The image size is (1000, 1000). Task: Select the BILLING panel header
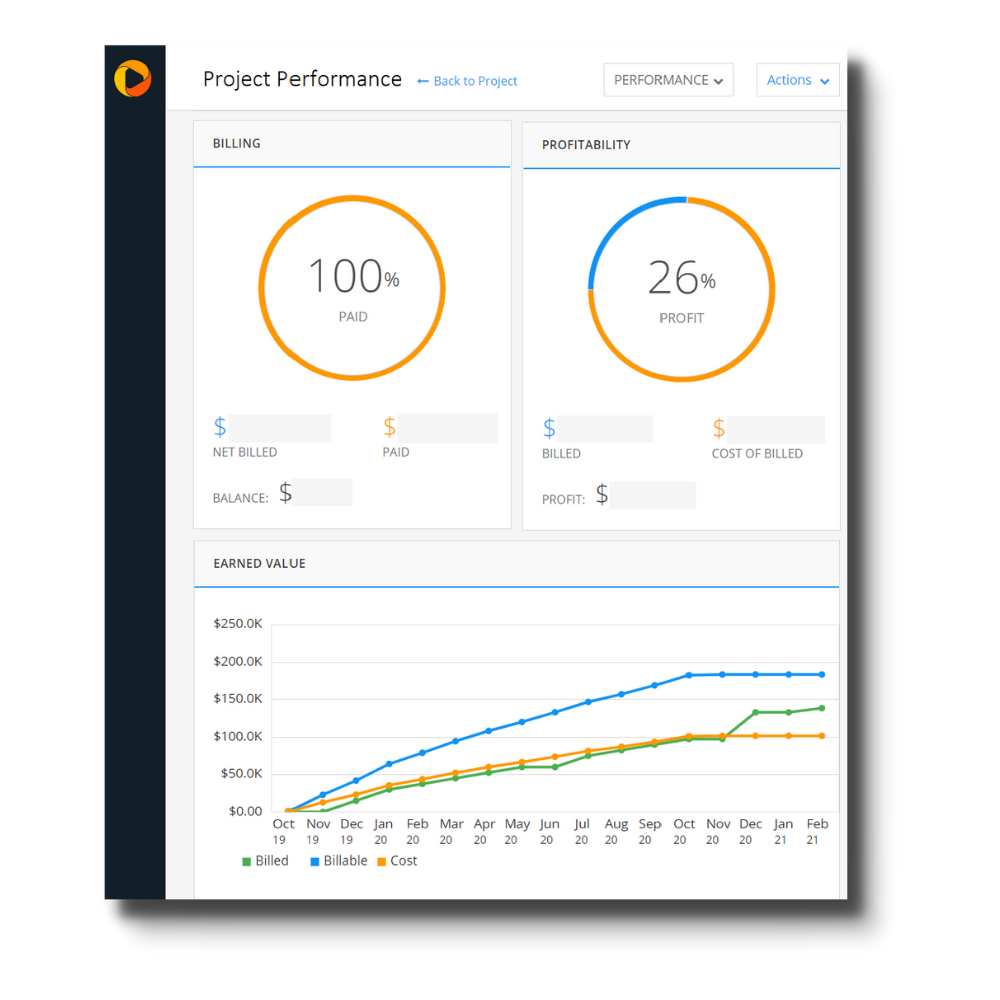tap(236, 143)
